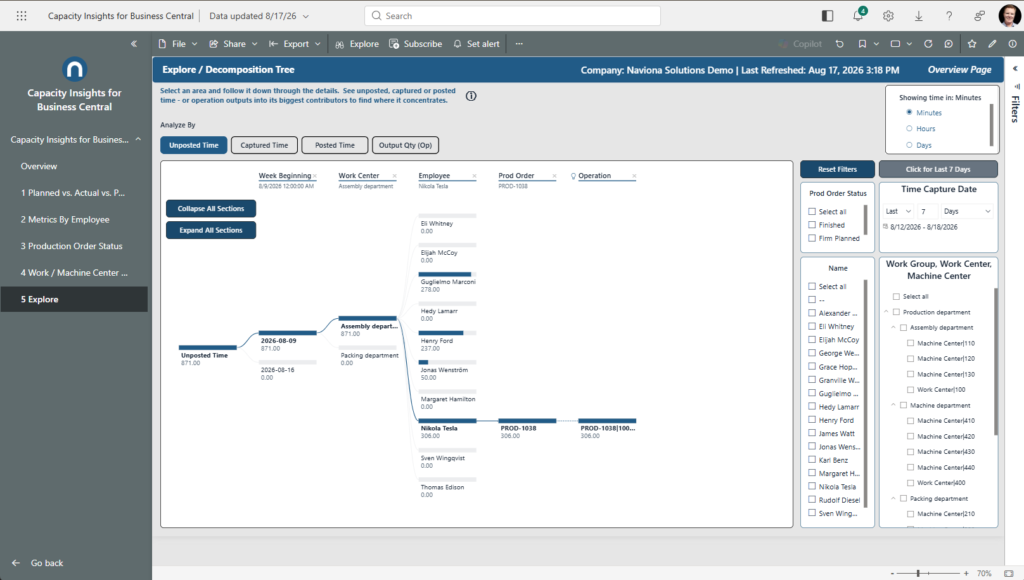This screenshot has height=580, width=1024.
Task: Open the settings gear in the top bar
Action: coord(888,16)
